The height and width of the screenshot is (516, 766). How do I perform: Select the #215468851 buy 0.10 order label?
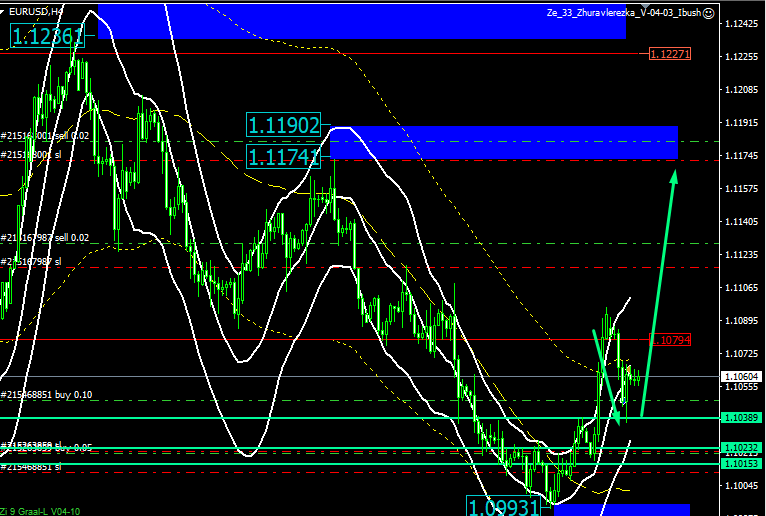click(46, 395)
